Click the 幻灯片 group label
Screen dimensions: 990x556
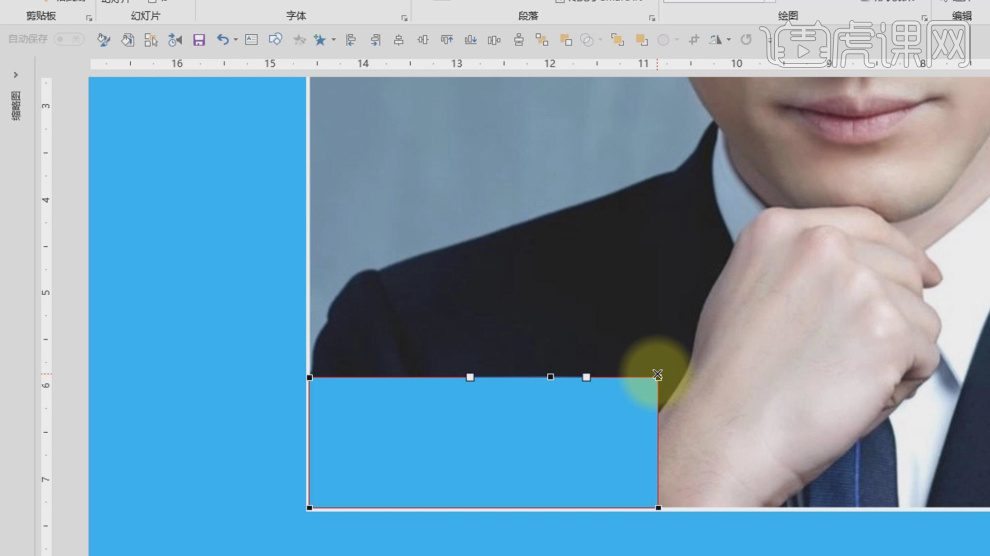146,16
